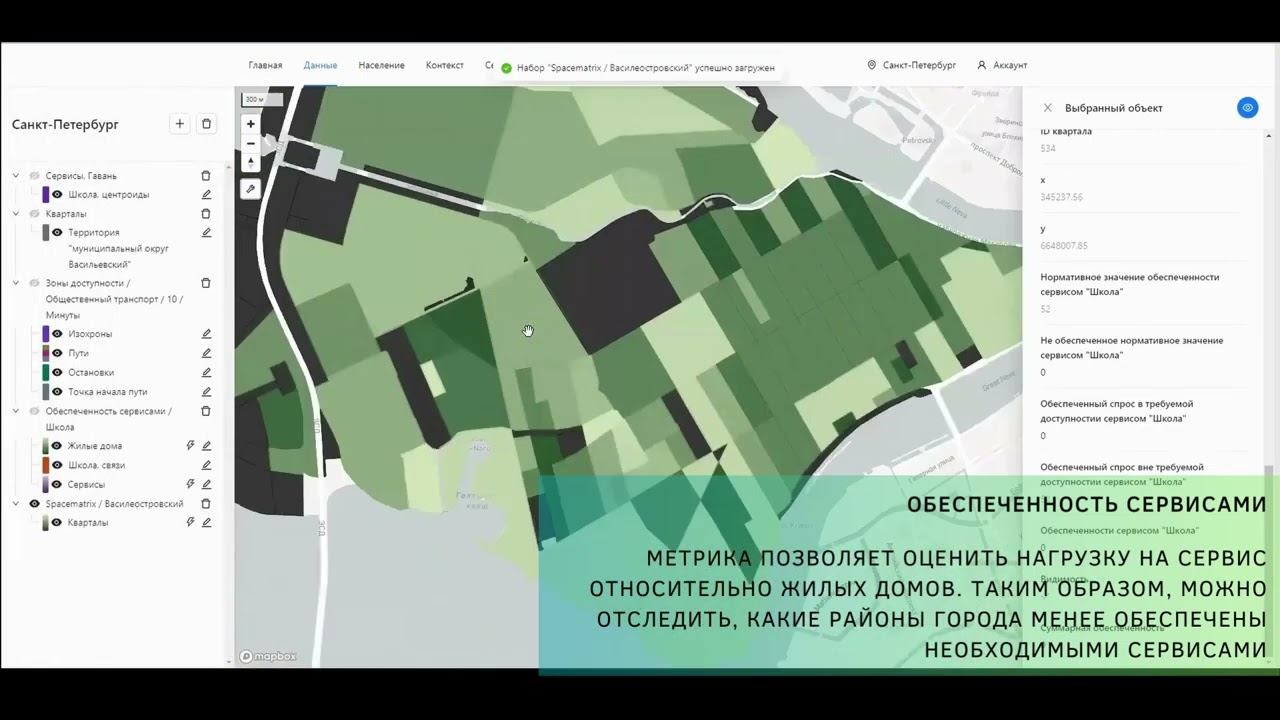The width and height of the screenshot is (1280, 720).
Task: Open the Санкт-Петербург city selector
Action: [x=911, y=65]
